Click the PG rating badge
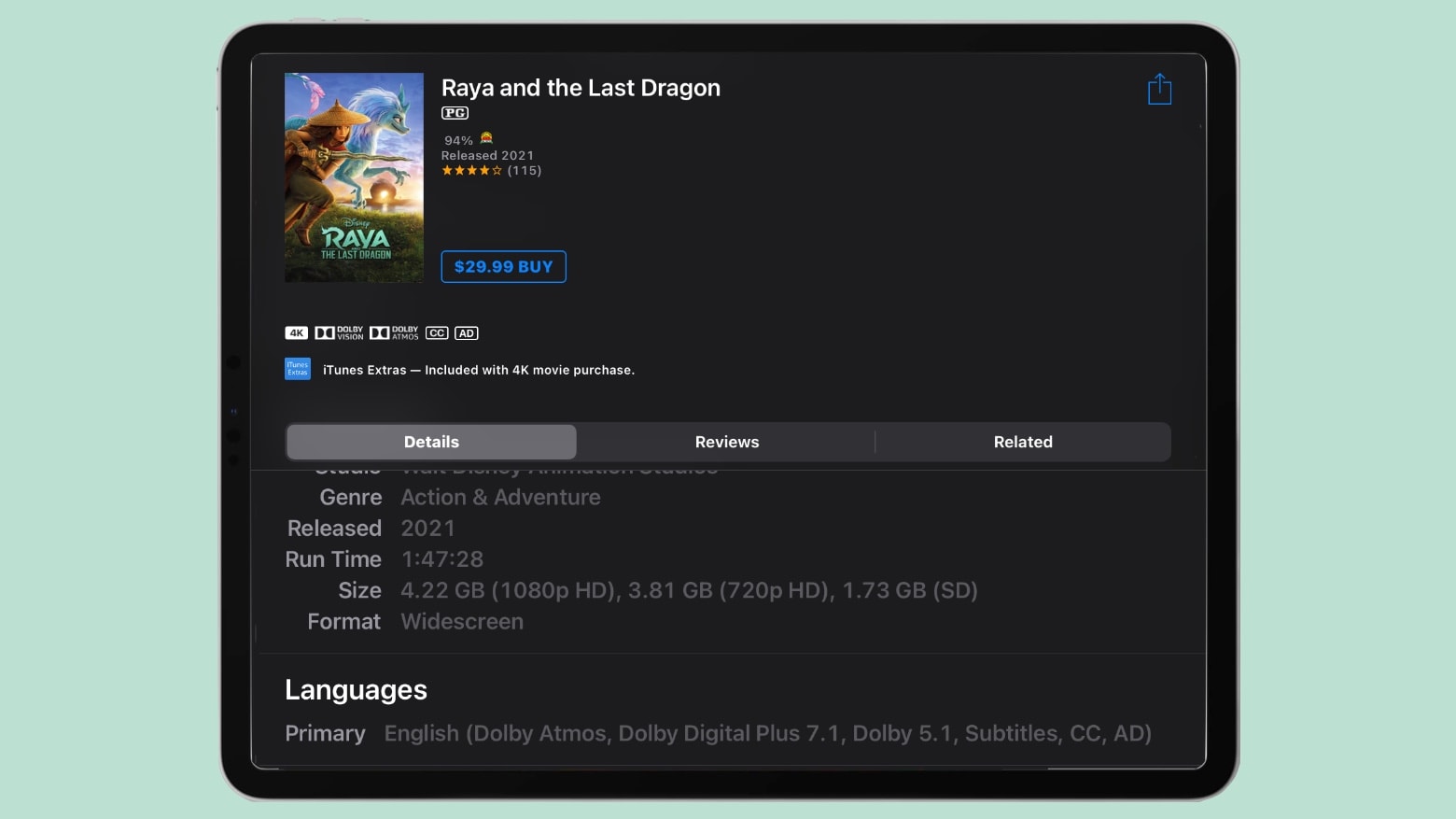This screenshot has height=819, width=1456. (x=455, y=112)
